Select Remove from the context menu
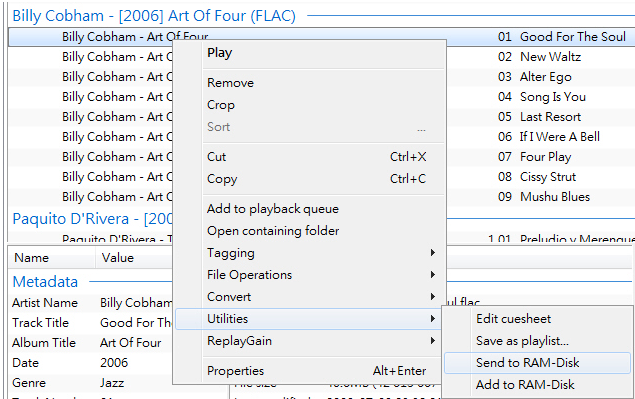 pos(310,83)
